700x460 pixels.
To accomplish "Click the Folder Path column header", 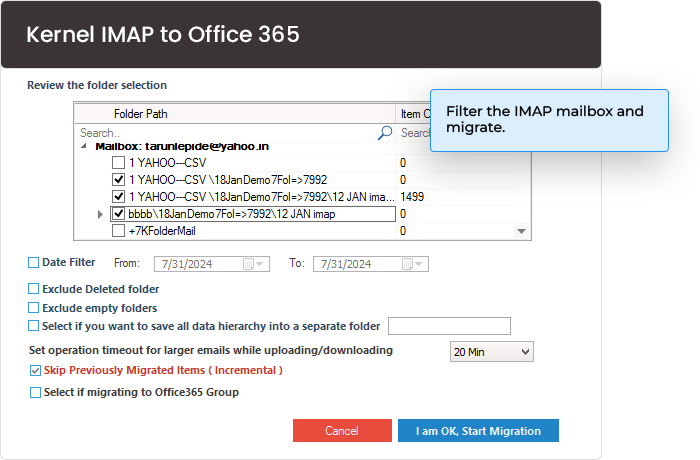I will click(x=235, y=114).
